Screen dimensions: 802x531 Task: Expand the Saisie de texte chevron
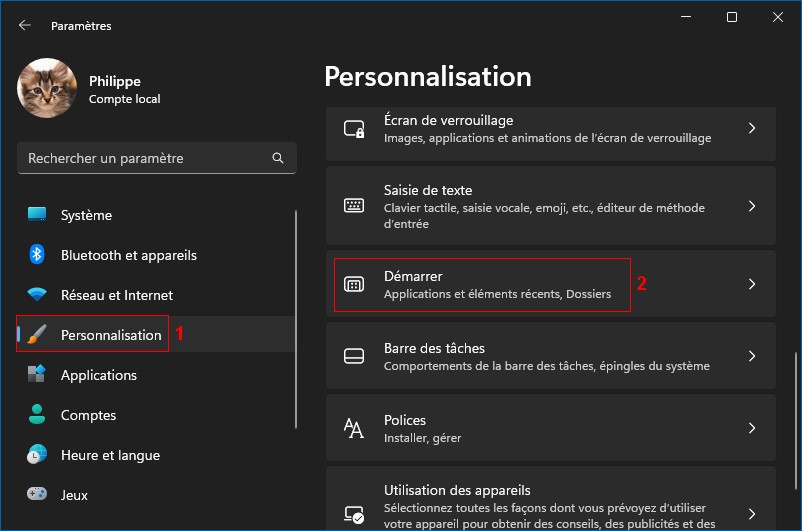(752, 206)
